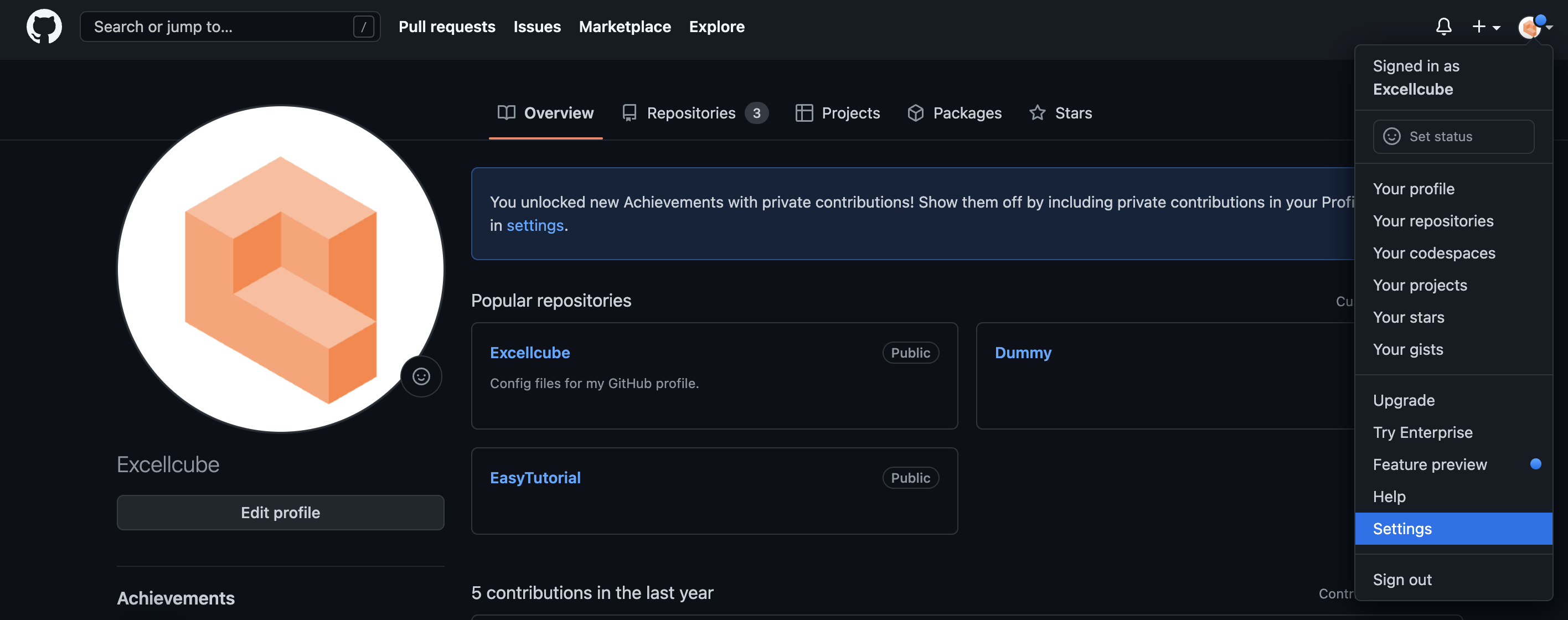The height and width of the screenshot is (620, 1568).
Task: Click the GitHub Octocat logo
Action: tap(44, 27)
